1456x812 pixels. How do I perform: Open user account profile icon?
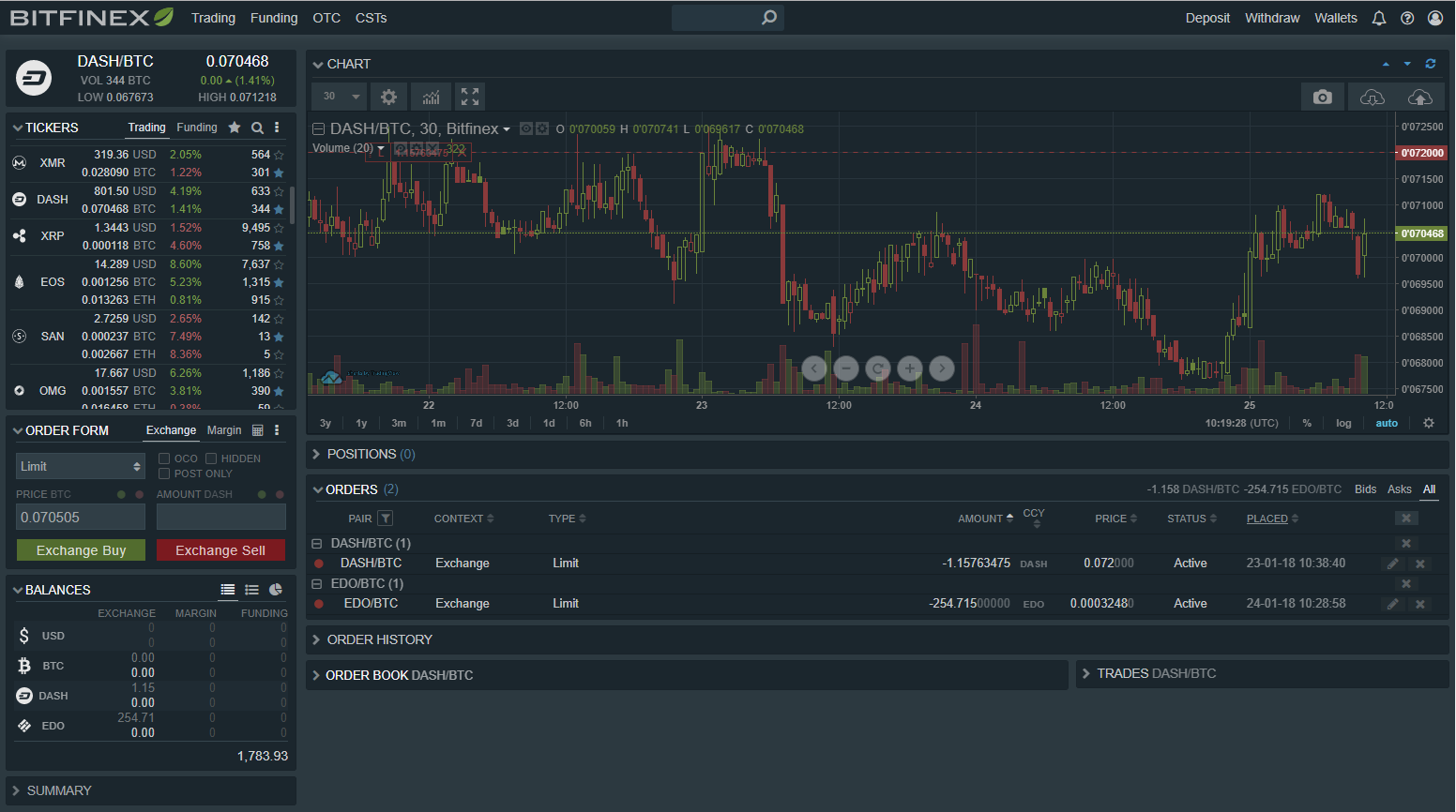(x=1435, y=18)
